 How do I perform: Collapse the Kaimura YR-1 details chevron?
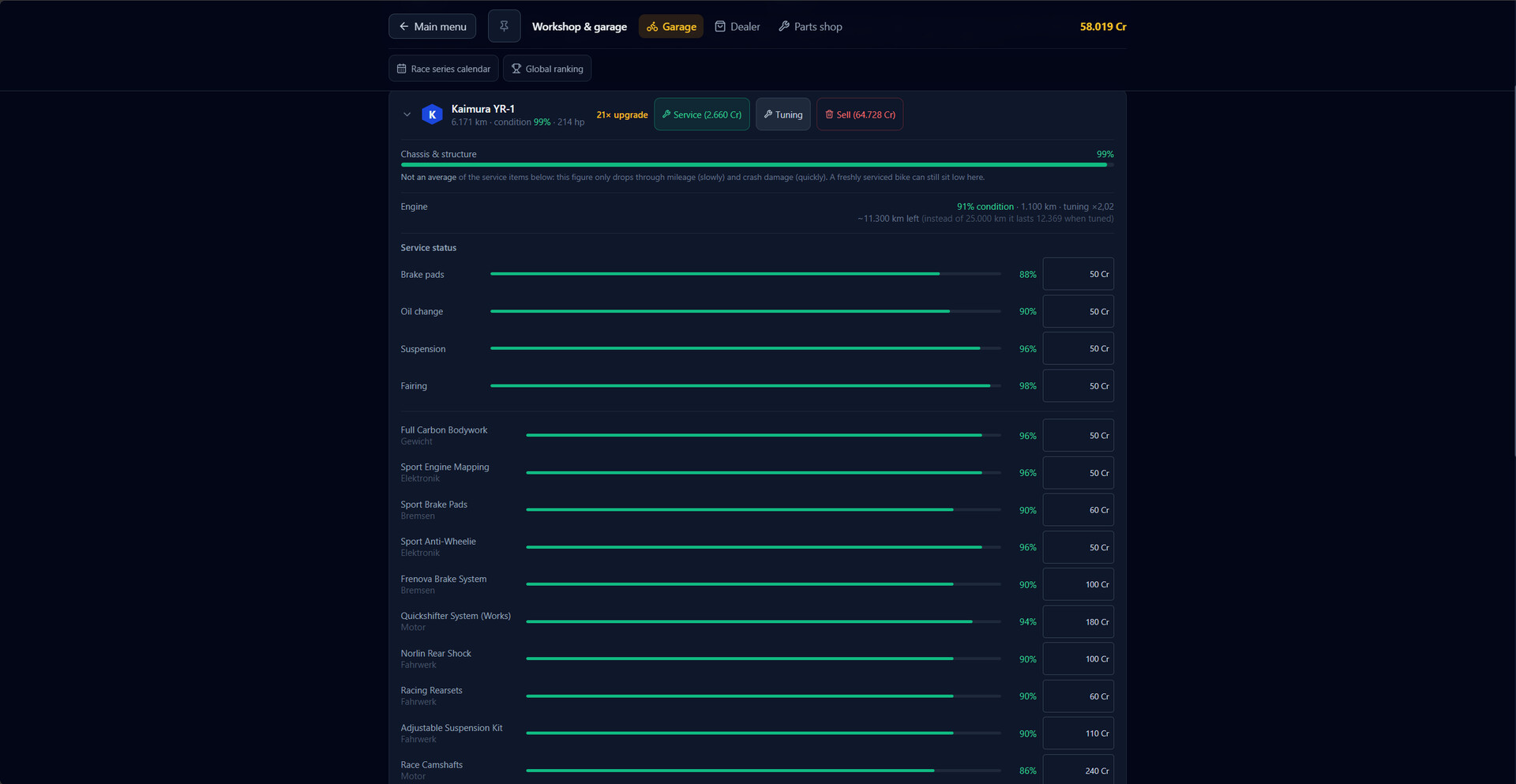[x=407, y=114]
